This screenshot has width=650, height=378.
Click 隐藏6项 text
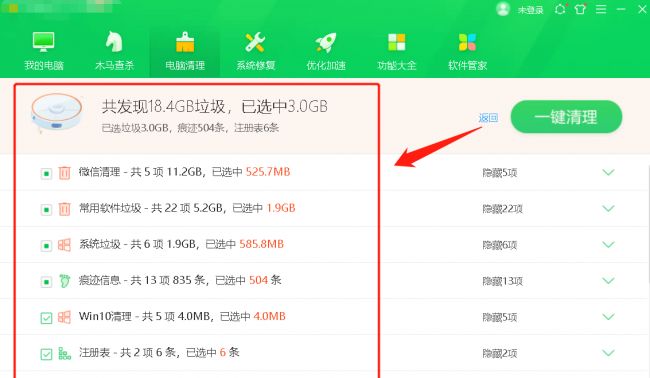pos(500,245)
